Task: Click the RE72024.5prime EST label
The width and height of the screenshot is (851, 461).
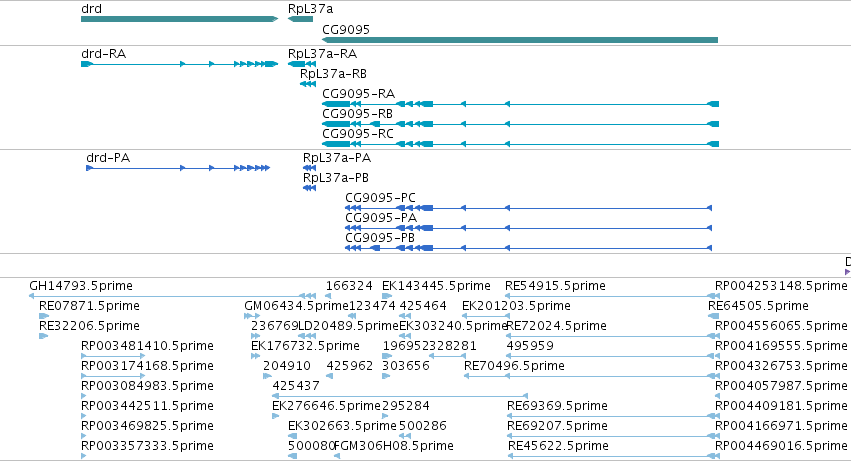Action: coord(556,326)
